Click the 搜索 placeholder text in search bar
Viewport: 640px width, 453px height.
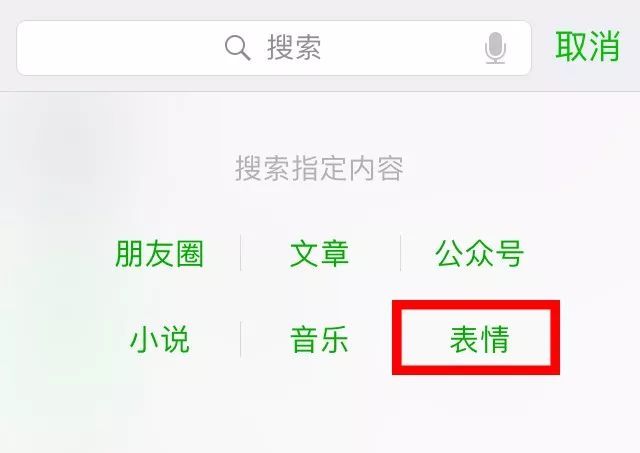click(x=294, y=48)
